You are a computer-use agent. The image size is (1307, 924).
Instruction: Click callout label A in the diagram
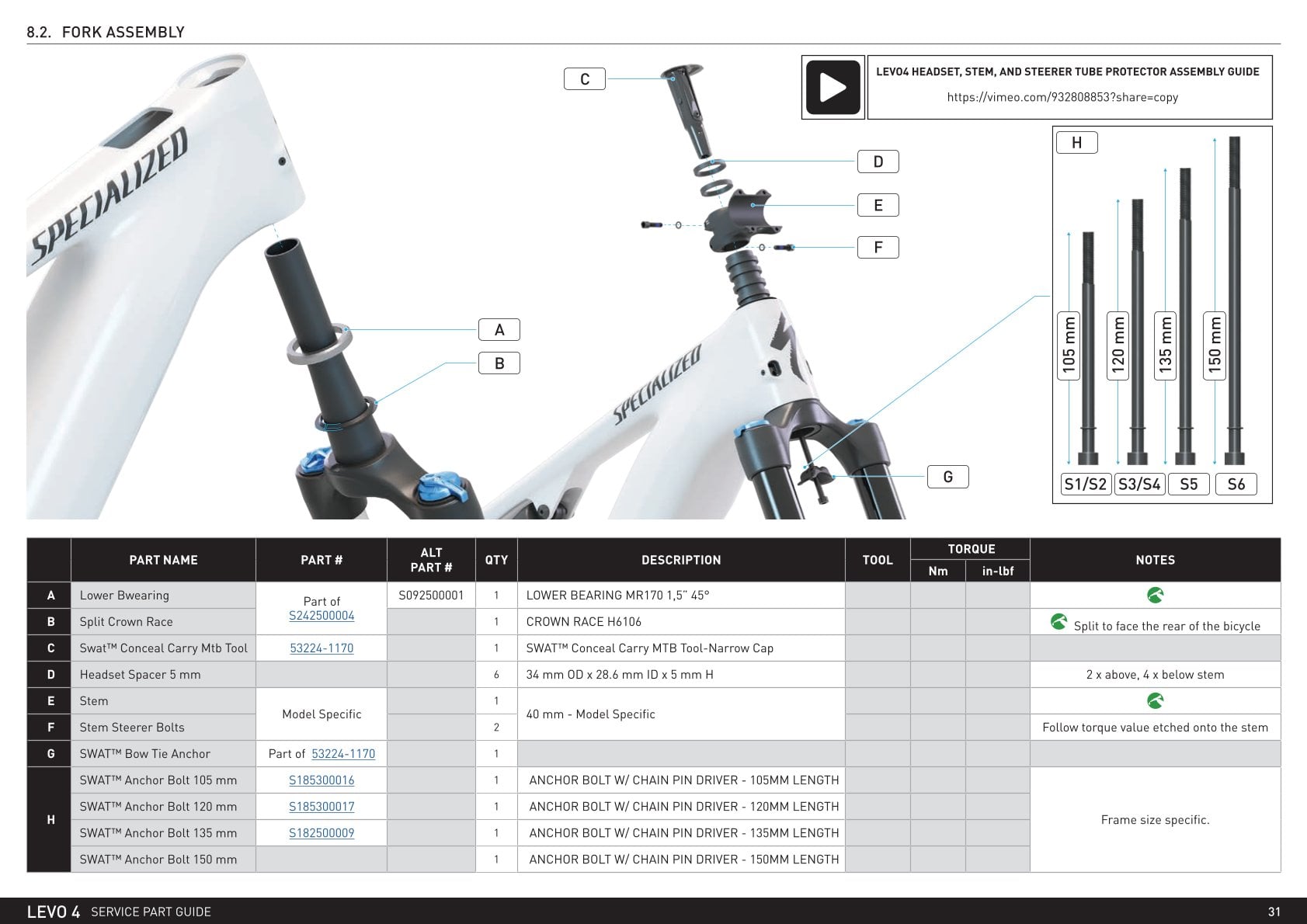pos(499,330)
